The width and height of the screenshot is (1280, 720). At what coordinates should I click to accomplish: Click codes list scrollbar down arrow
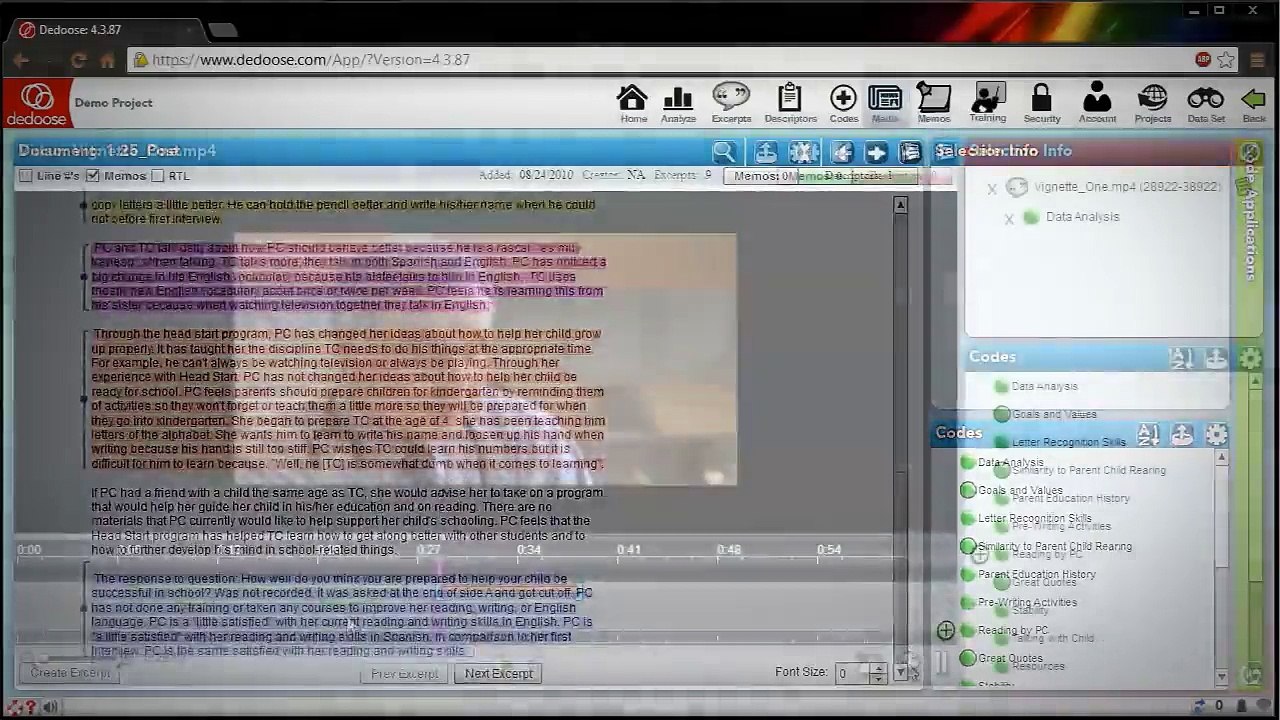(1221, 677)
